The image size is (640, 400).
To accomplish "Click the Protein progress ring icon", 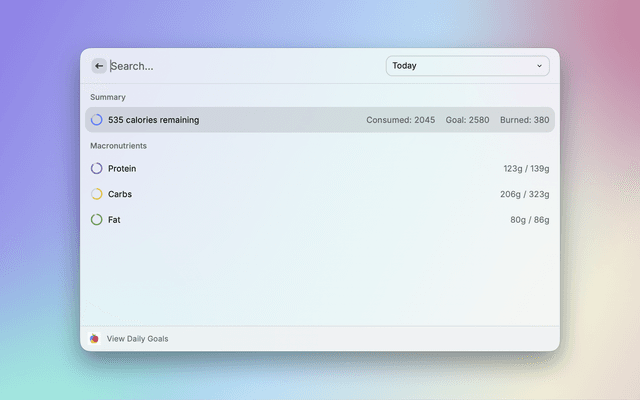I will coord(96,169).
